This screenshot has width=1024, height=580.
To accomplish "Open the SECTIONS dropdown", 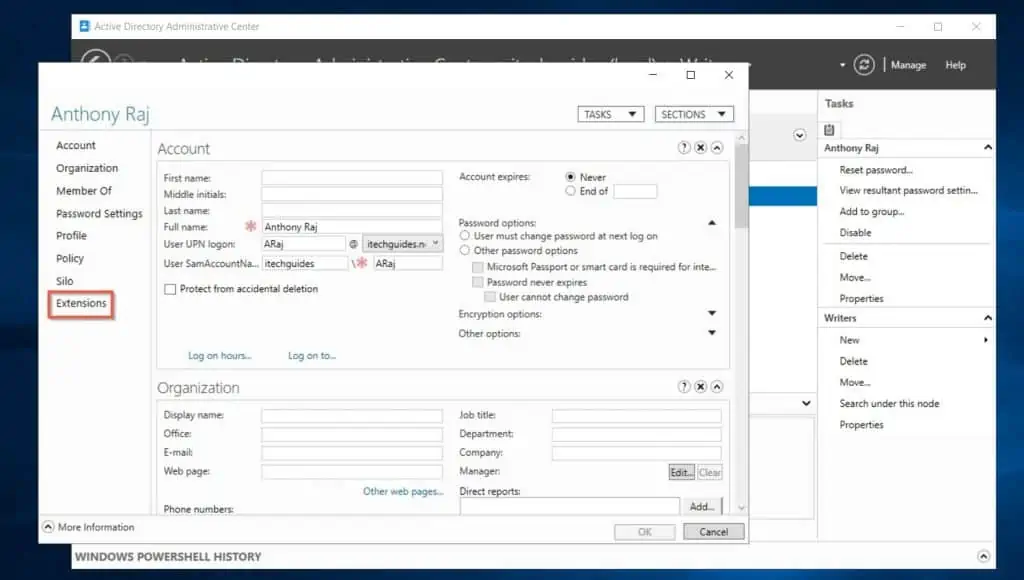I will pos(695,114).
